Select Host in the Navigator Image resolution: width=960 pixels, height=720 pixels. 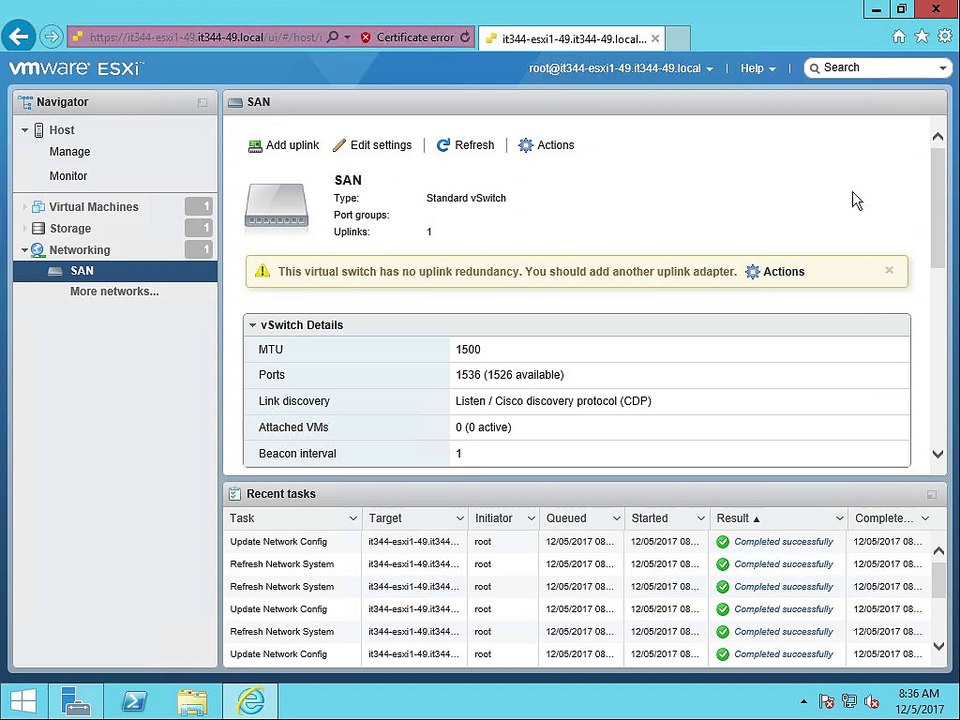pyautogui.click(x=61, y=130)
